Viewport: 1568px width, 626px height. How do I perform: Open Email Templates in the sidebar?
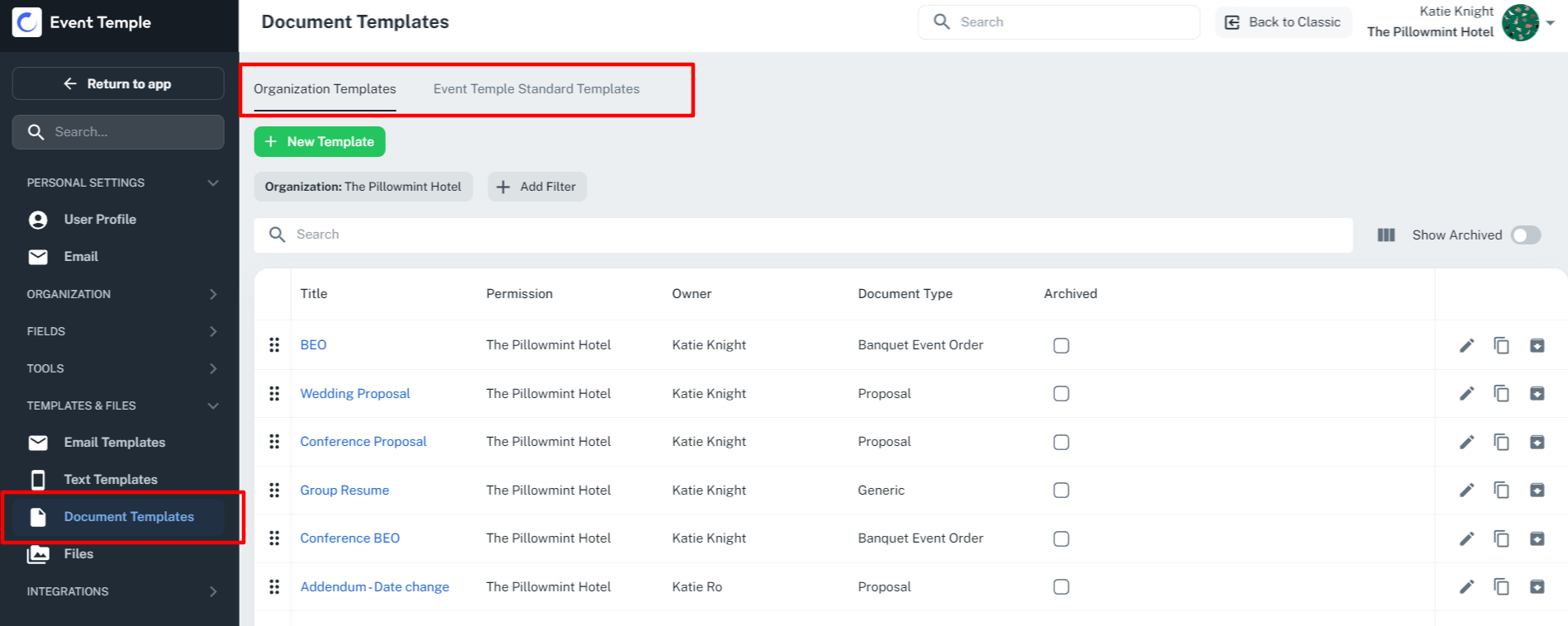(x=114, y=443)
